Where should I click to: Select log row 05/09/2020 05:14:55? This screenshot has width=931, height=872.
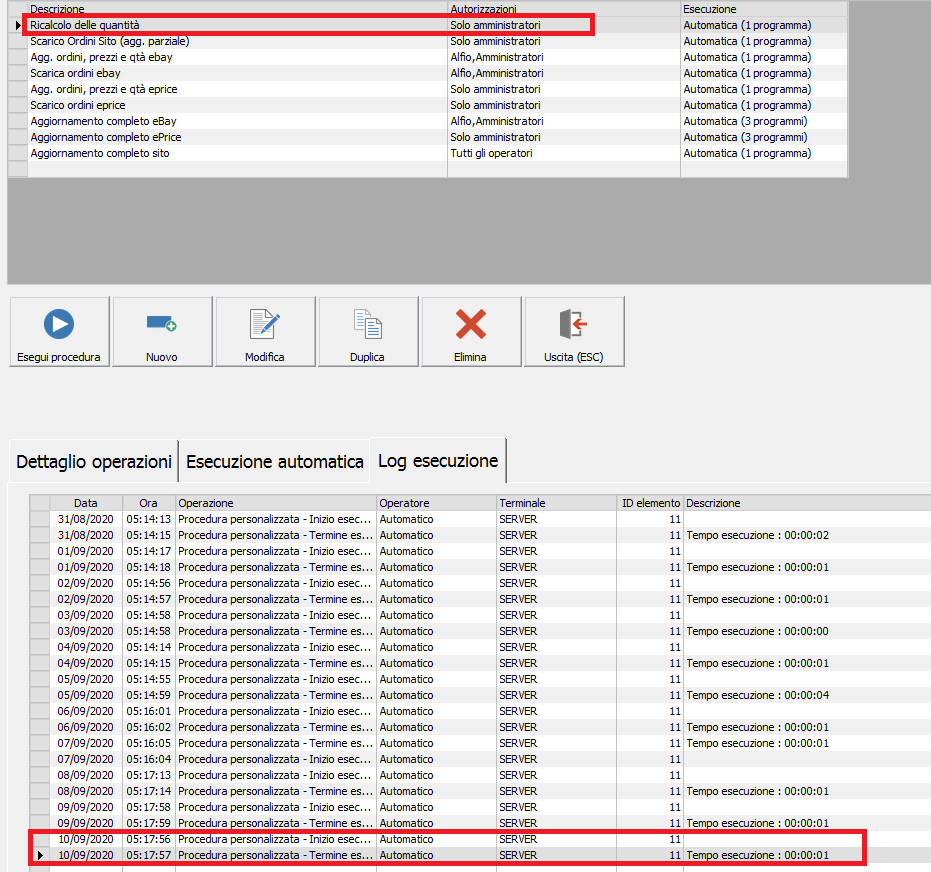481,679
